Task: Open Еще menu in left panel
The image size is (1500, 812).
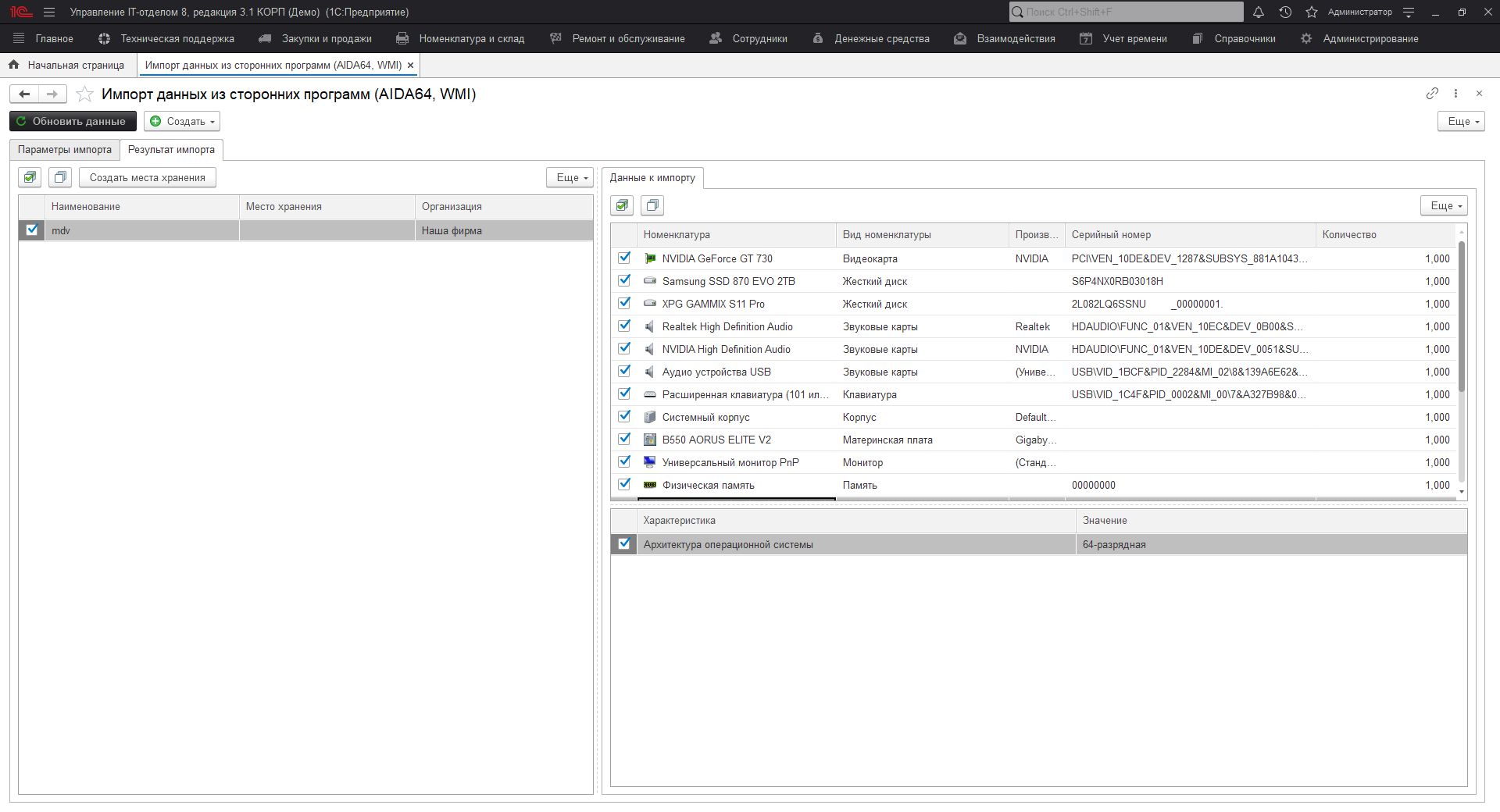Action: coord(570,177)
